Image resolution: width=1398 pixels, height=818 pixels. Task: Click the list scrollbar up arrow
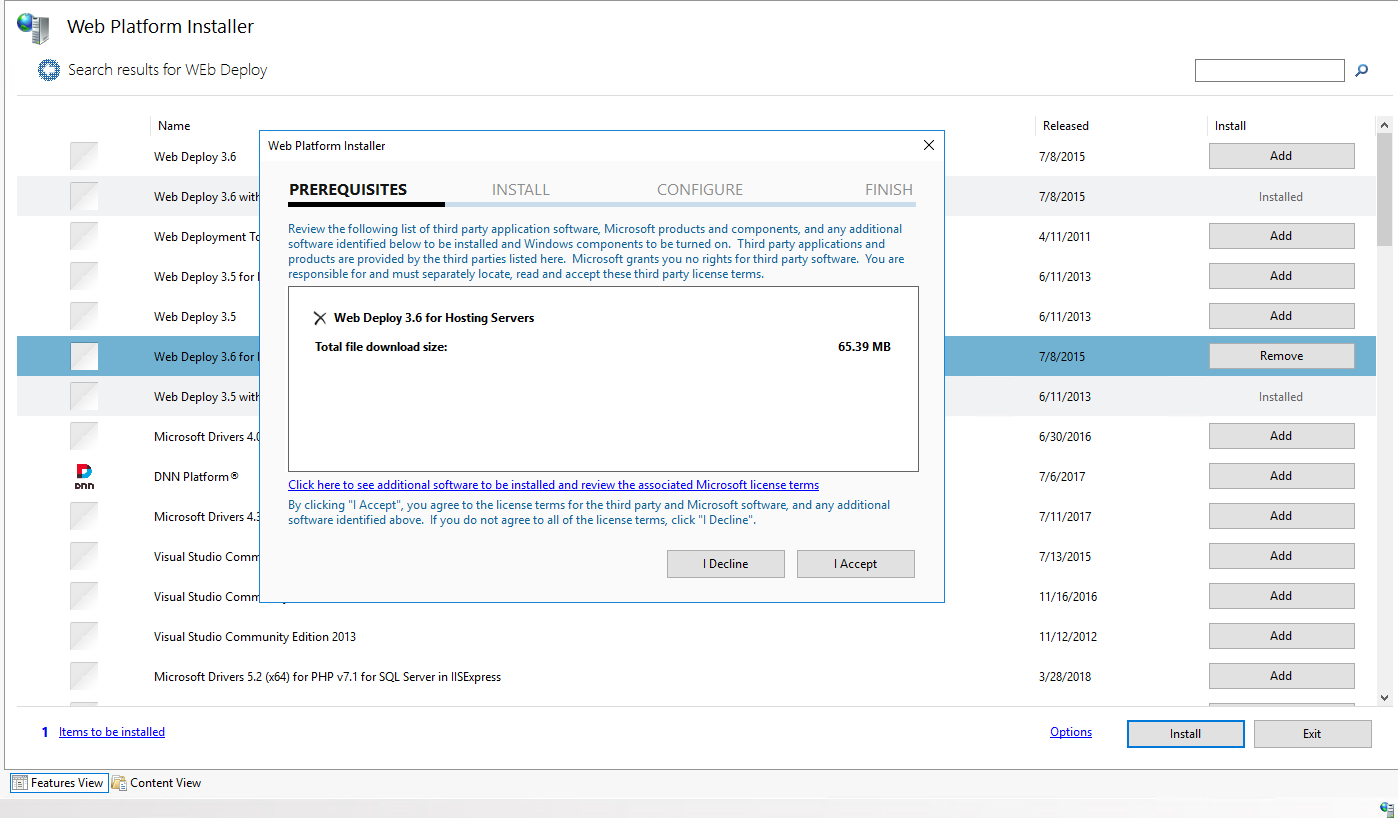1385,126
